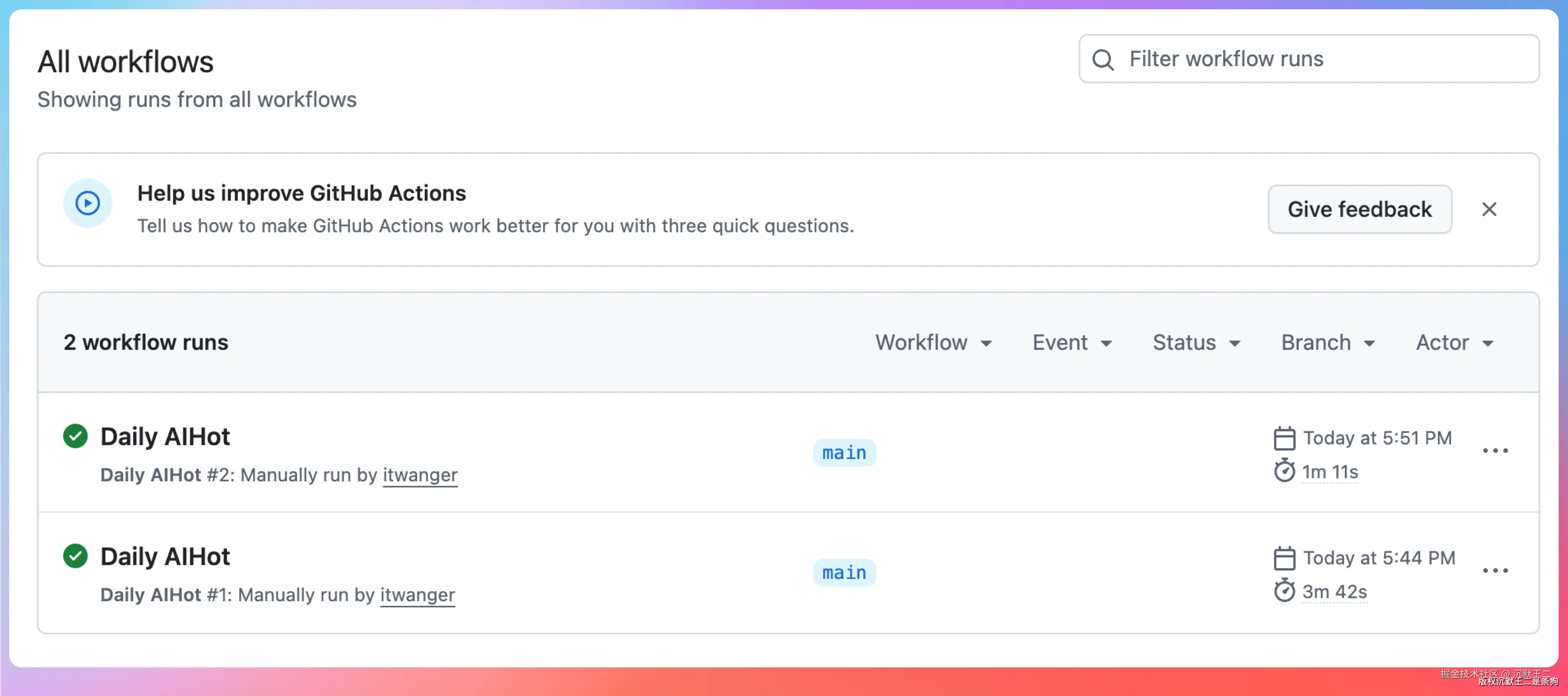The image size is (1568, 696).
Task: Click the 1m 11s run duration
Action: coord(1330,473)
